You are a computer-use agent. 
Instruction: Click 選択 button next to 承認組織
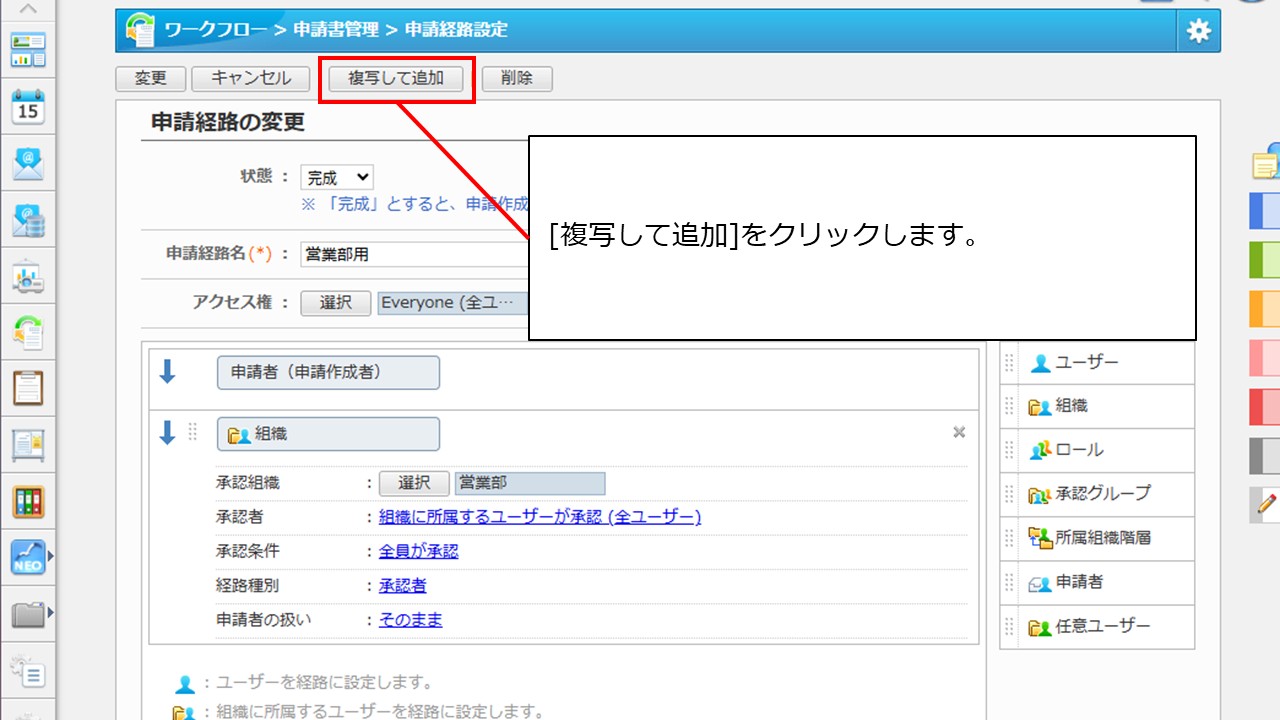[x=414, y=483]
